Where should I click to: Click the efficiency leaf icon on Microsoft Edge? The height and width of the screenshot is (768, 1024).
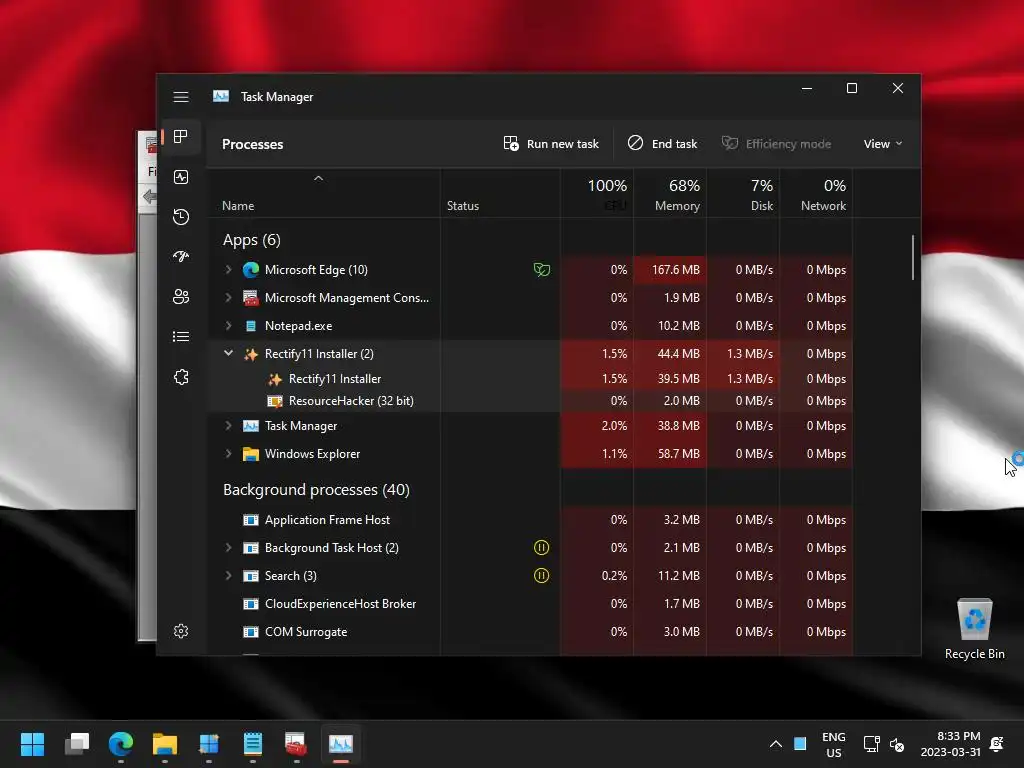coord(541,270)
